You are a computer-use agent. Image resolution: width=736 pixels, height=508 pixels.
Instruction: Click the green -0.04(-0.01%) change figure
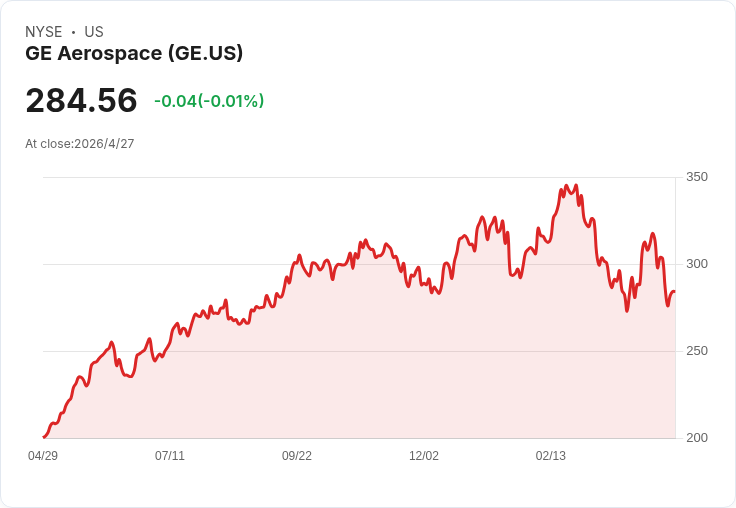click(x=209, y=101)
